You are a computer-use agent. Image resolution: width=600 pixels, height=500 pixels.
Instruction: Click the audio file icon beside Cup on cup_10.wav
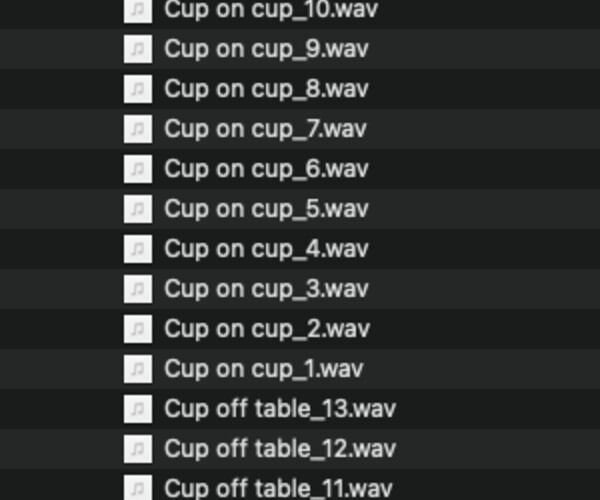(138, 10)
